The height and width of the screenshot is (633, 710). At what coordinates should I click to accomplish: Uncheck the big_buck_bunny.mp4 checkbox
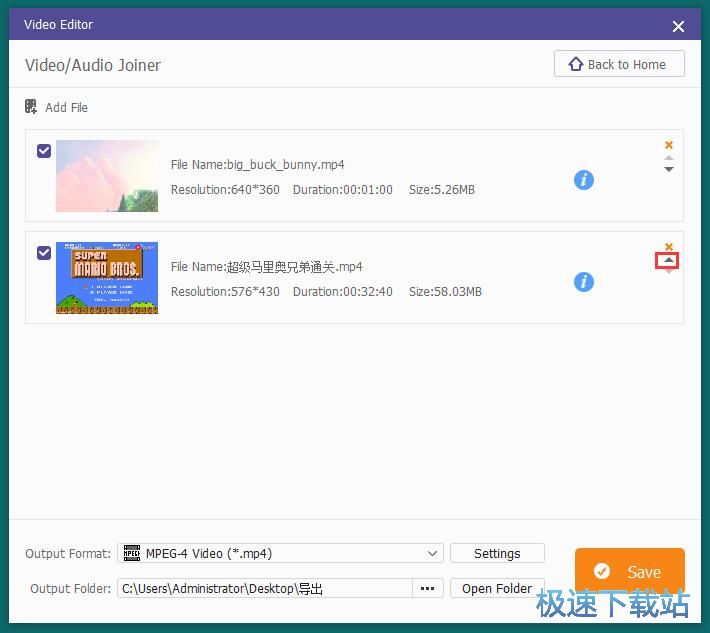tap(44, 151)
